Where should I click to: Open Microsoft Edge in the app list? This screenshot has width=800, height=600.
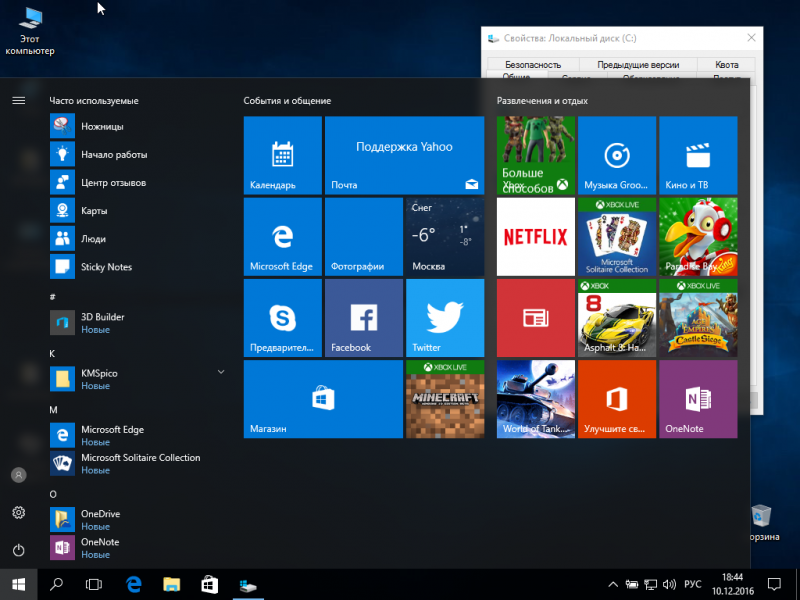[x=138, y=435]
